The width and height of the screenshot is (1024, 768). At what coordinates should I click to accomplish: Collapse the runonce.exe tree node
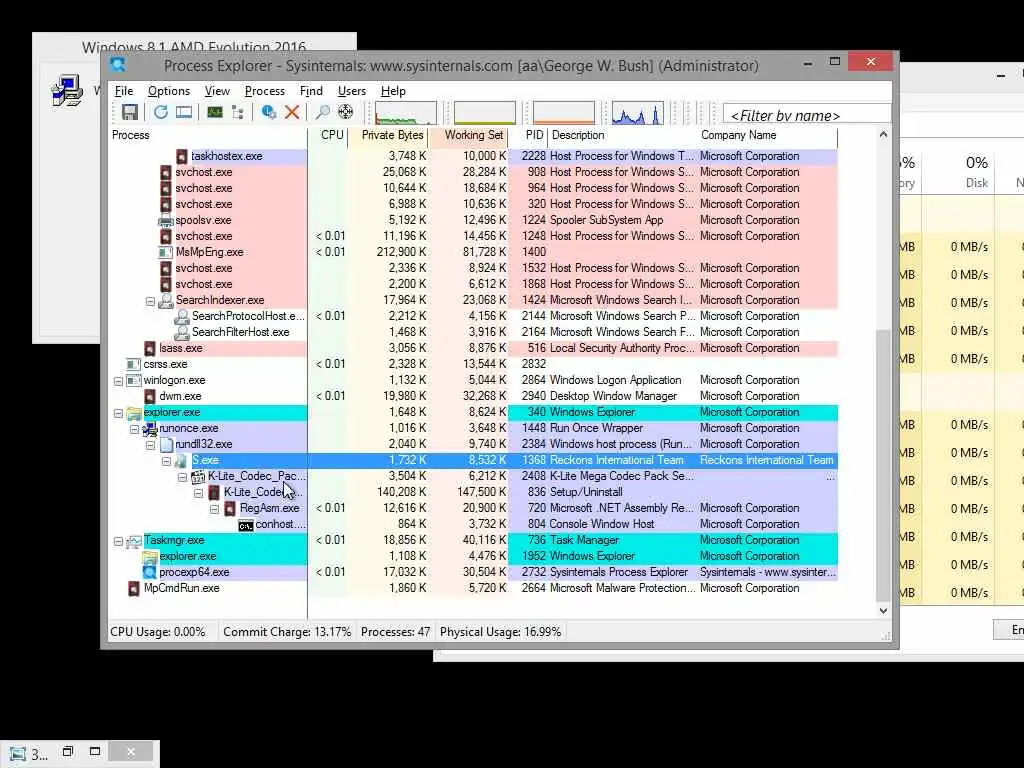pos(135,429)
